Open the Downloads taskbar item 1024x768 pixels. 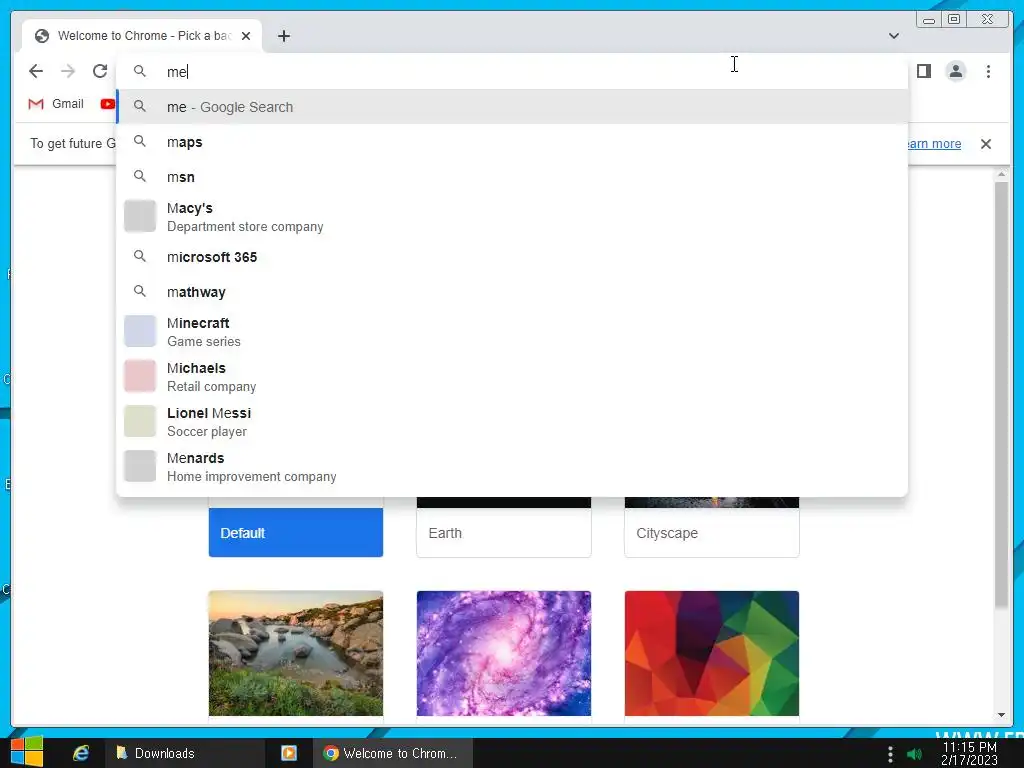184,753
